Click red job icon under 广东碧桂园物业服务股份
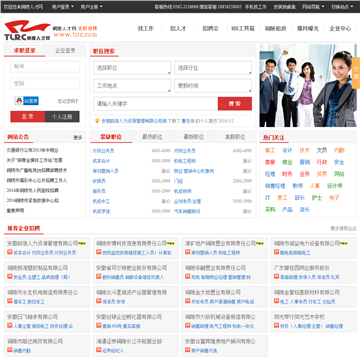 tap(277, 277)
